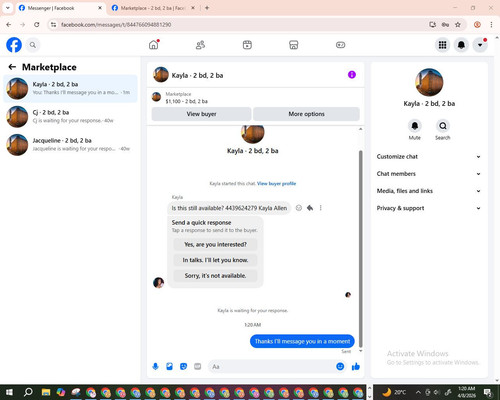
Task: Click the site info icon in address bar
Action: pos(53,24)
